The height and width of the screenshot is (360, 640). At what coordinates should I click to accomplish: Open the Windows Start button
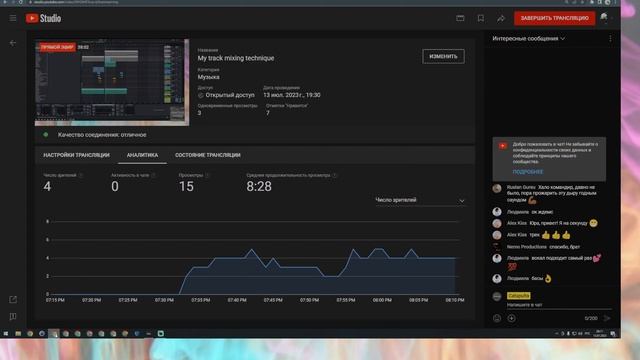pos(6,333)
